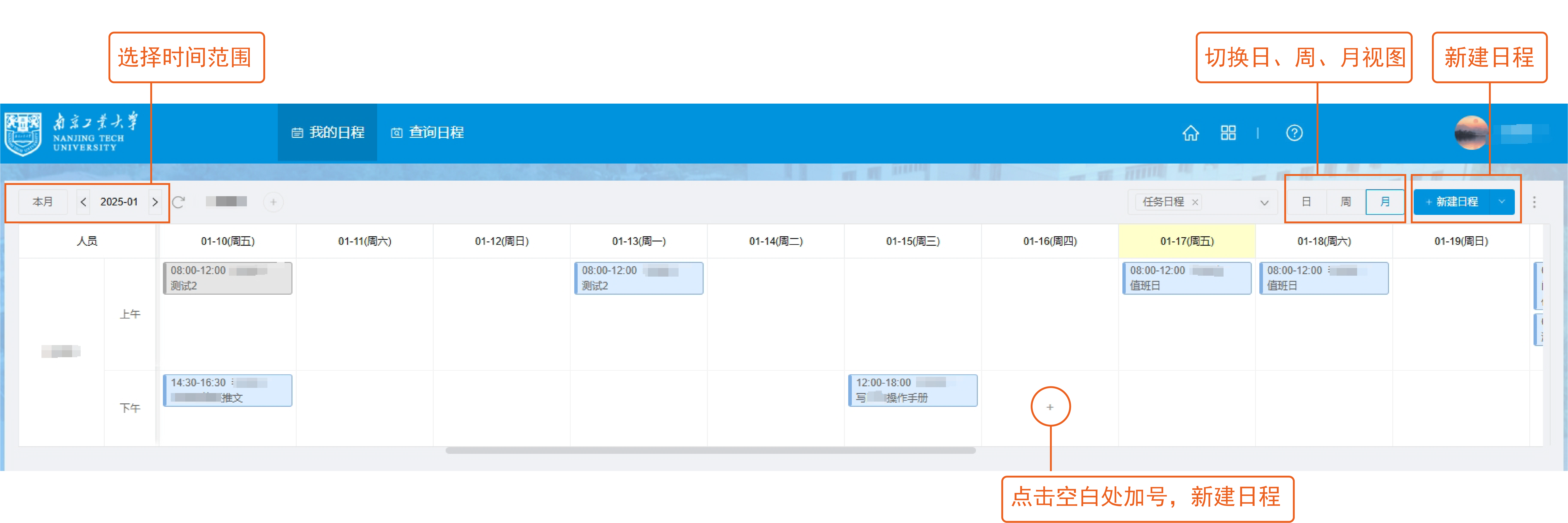The image size is (1568, 523).
Task: Open the help question mark icon
Action: pyautogui.click(x=1294, y=133)
